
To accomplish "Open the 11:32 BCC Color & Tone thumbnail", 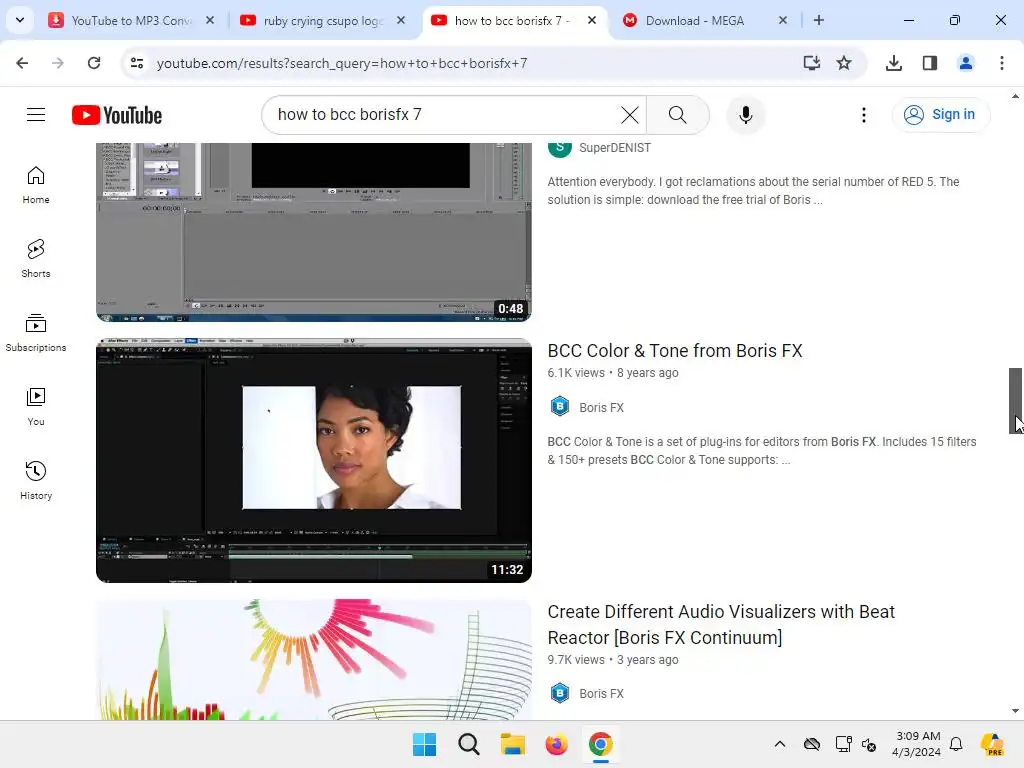I will click(x=313, y=460).
